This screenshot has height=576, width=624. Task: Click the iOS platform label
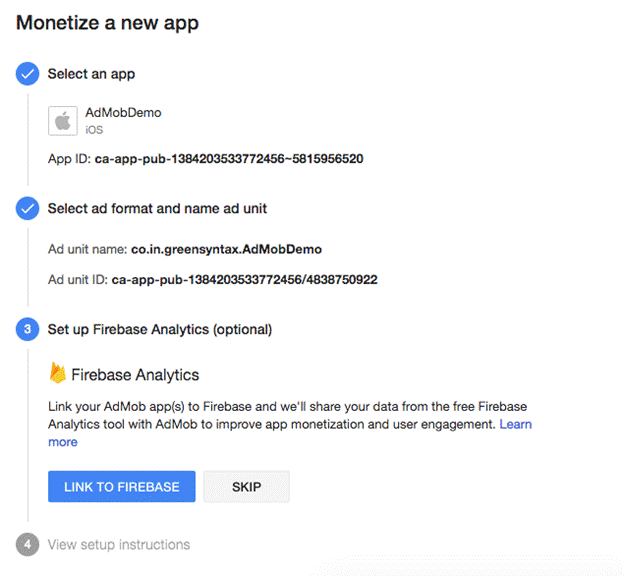(x=94, y=130)
